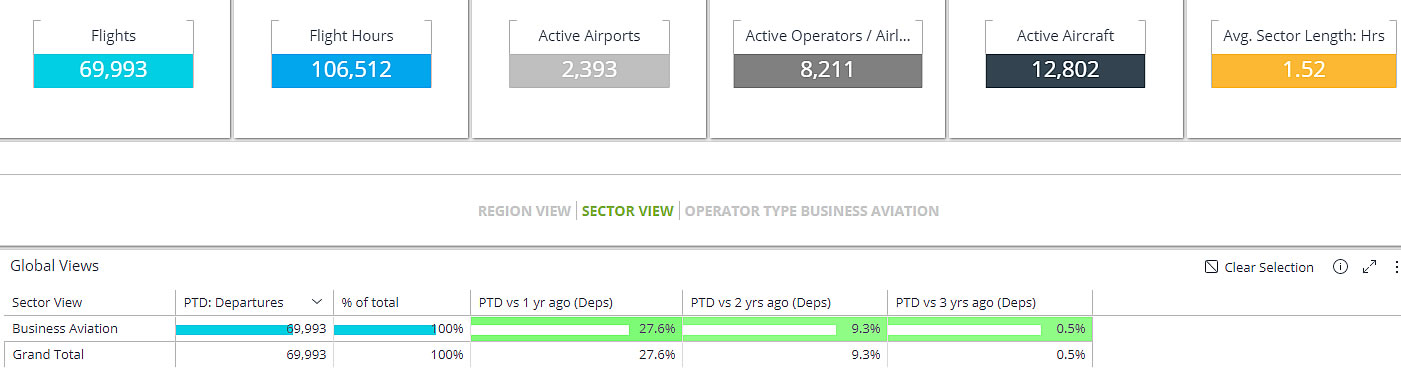
Task: Click the 27.6% green bar cell
Action: coord(576,328)
